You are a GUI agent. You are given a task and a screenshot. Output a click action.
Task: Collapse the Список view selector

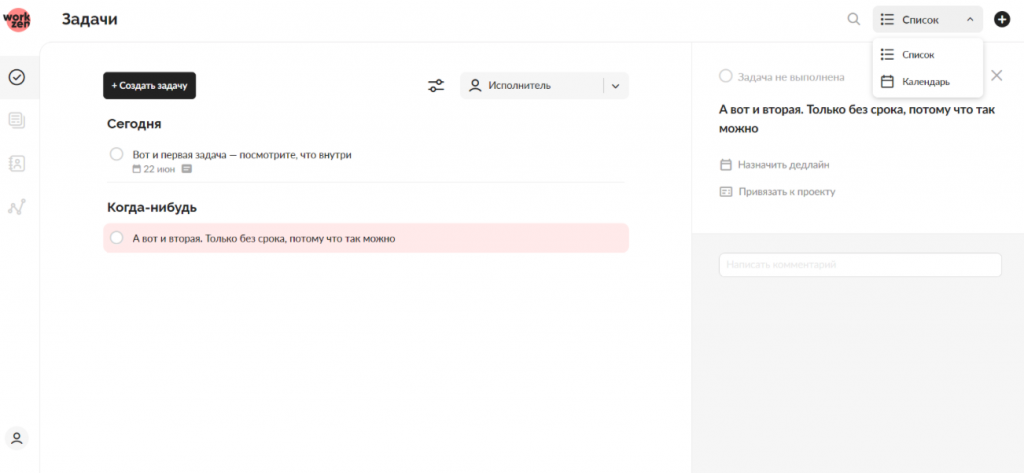tap(927, 20)
